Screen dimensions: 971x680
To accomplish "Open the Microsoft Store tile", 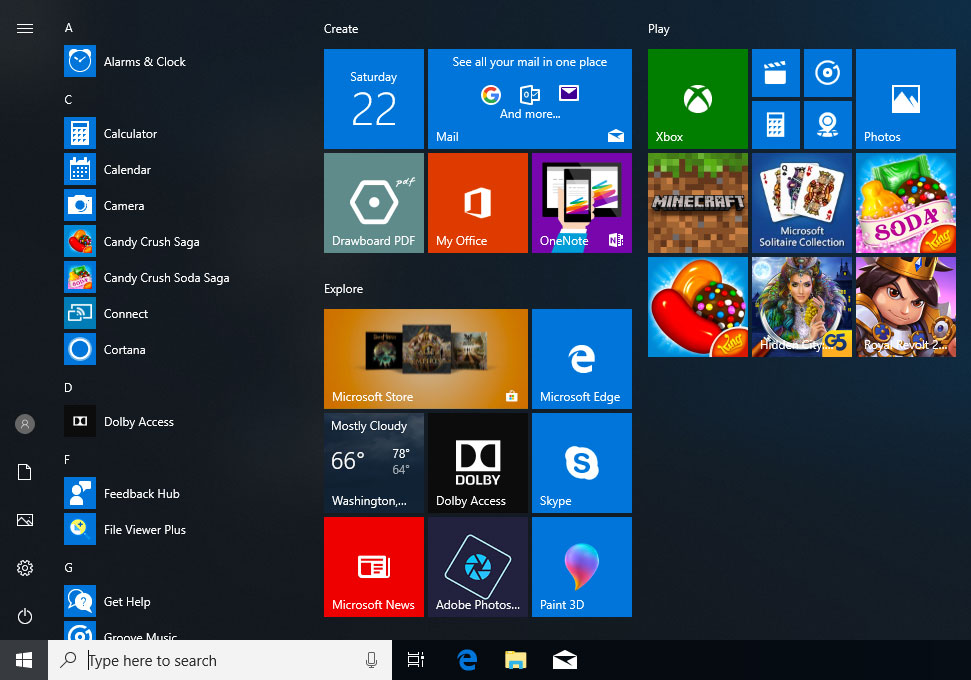I will [x=426, y=359].
